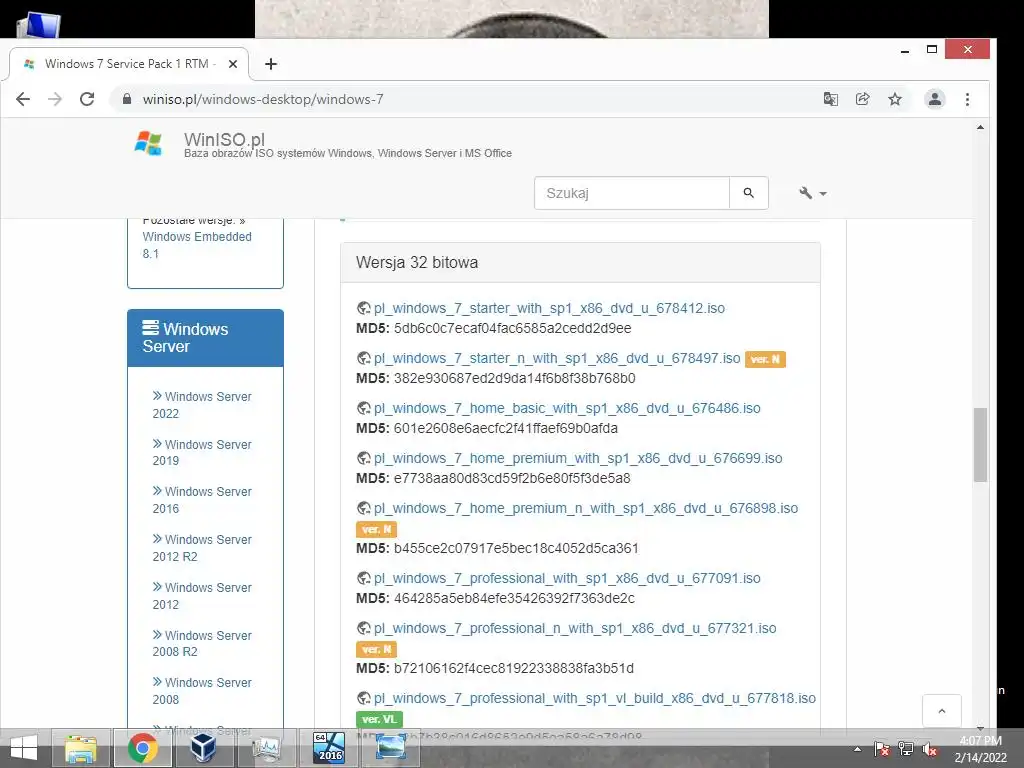Open the wrench tools dropdown
The image size is (1024, 768).
pos(812,193)
